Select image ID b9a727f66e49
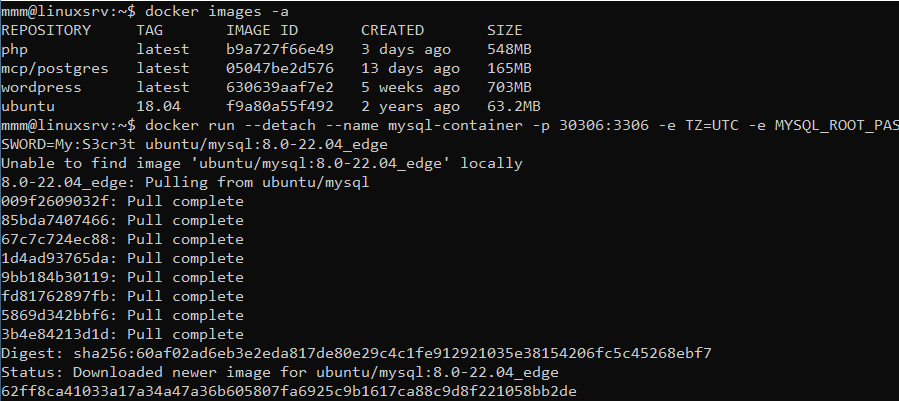899x401 pixels. click(x=280, y=50)
